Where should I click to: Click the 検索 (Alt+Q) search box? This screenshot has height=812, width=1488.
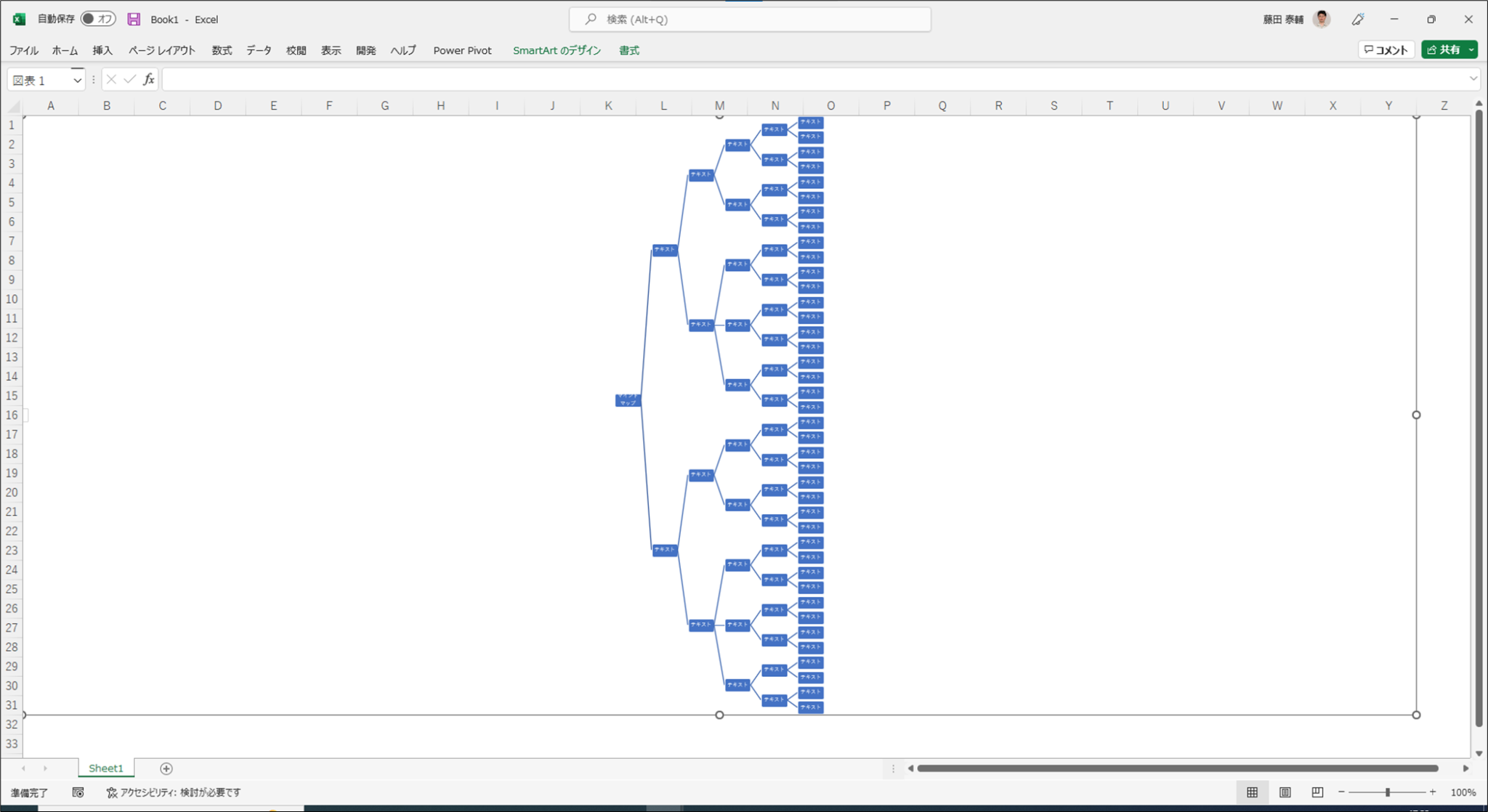point(748,19)
